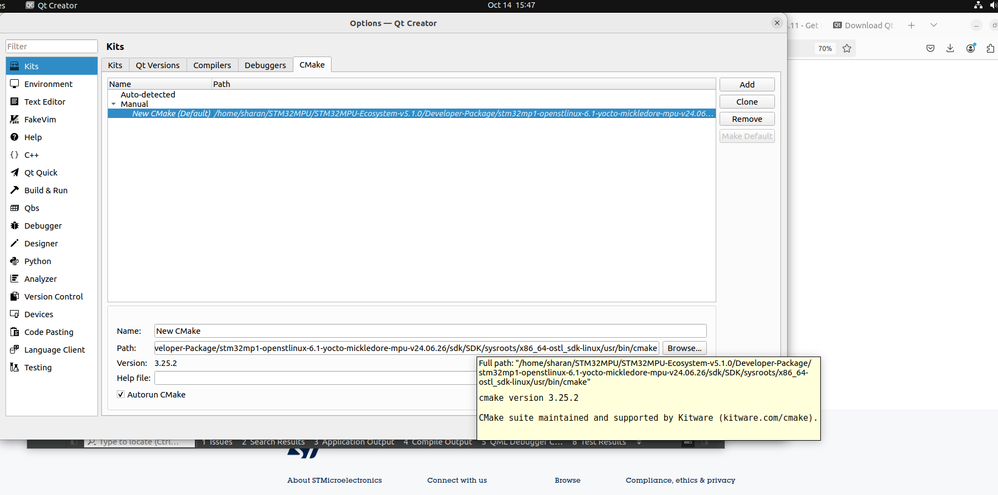Select the Text Editor category icon
Viewport: 998px width, 495px height.
pos(15,102)
